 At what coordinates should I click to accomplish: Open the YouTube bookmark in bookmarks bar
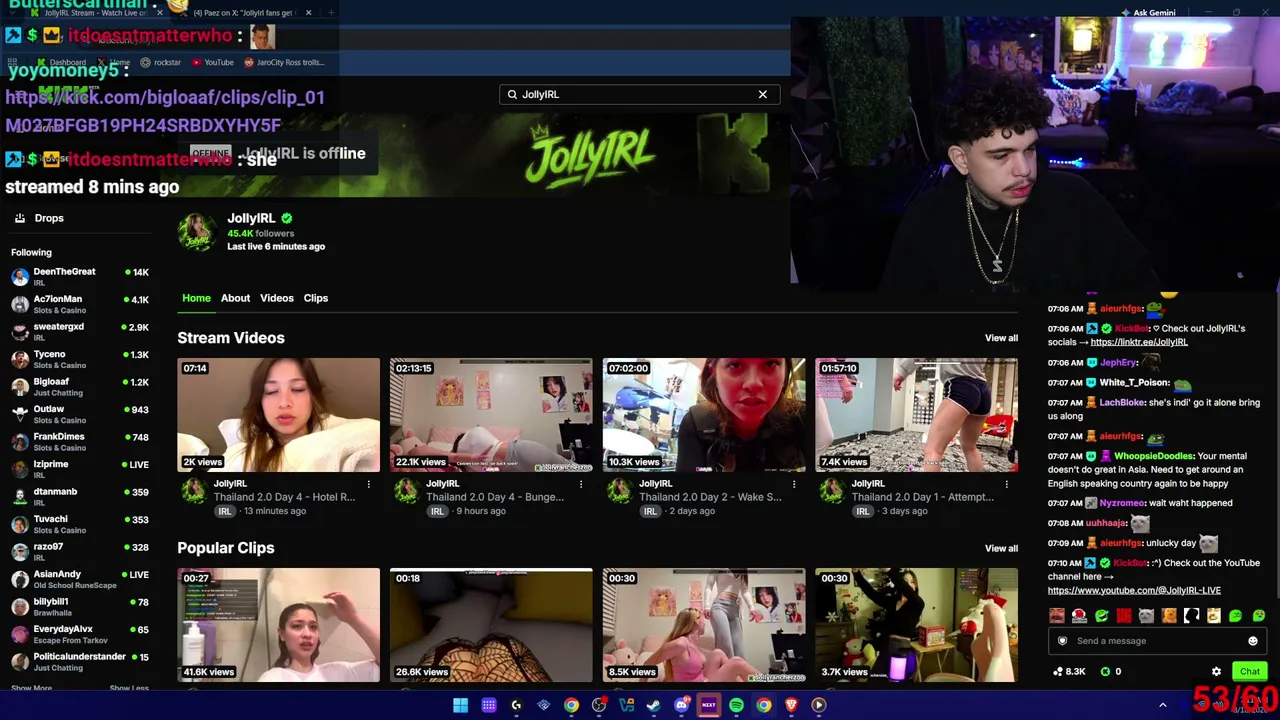pyautogui.click(x=212, y=62)
